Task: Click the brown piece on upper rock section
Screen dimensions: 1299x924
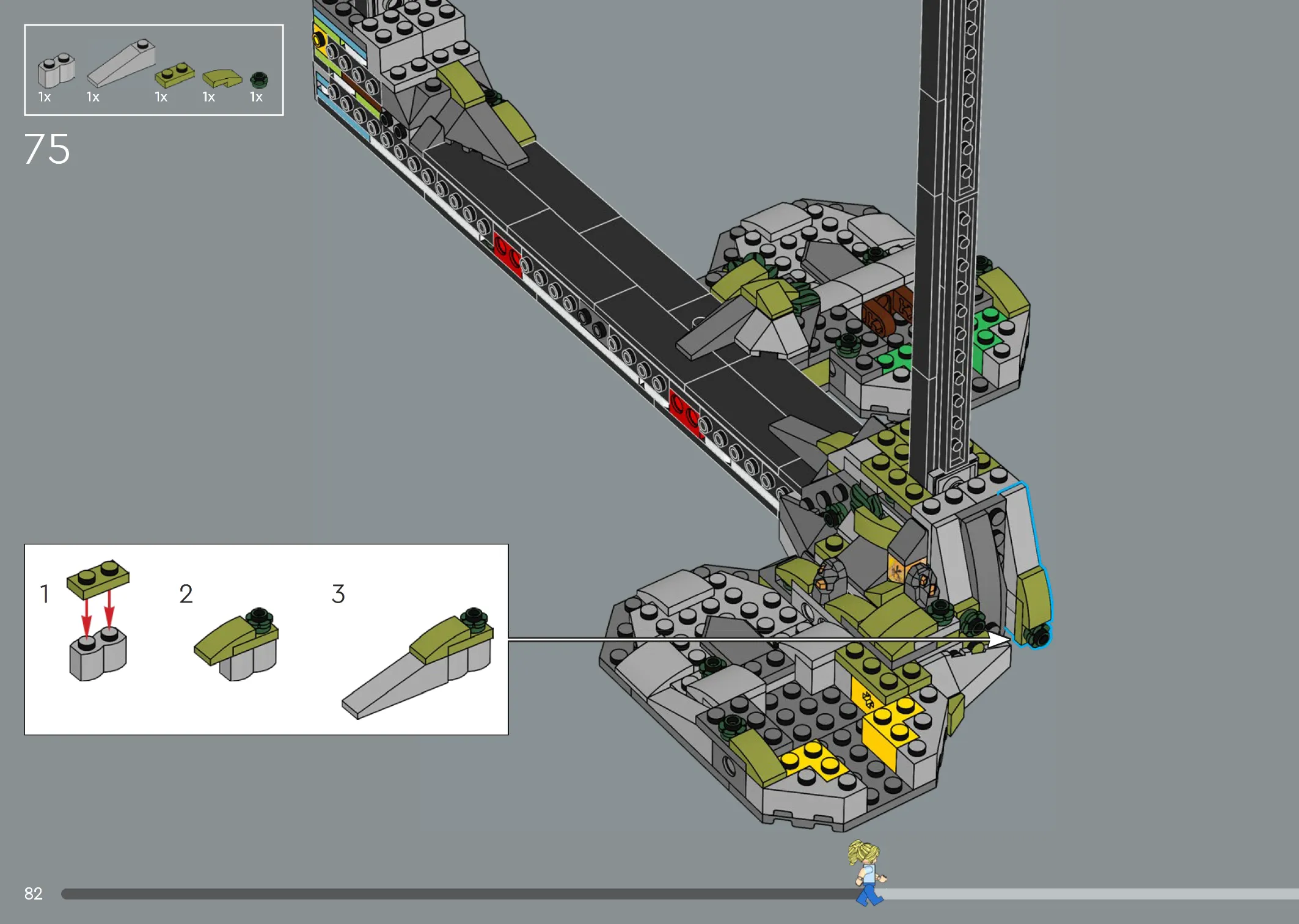Action: point(887,311)
